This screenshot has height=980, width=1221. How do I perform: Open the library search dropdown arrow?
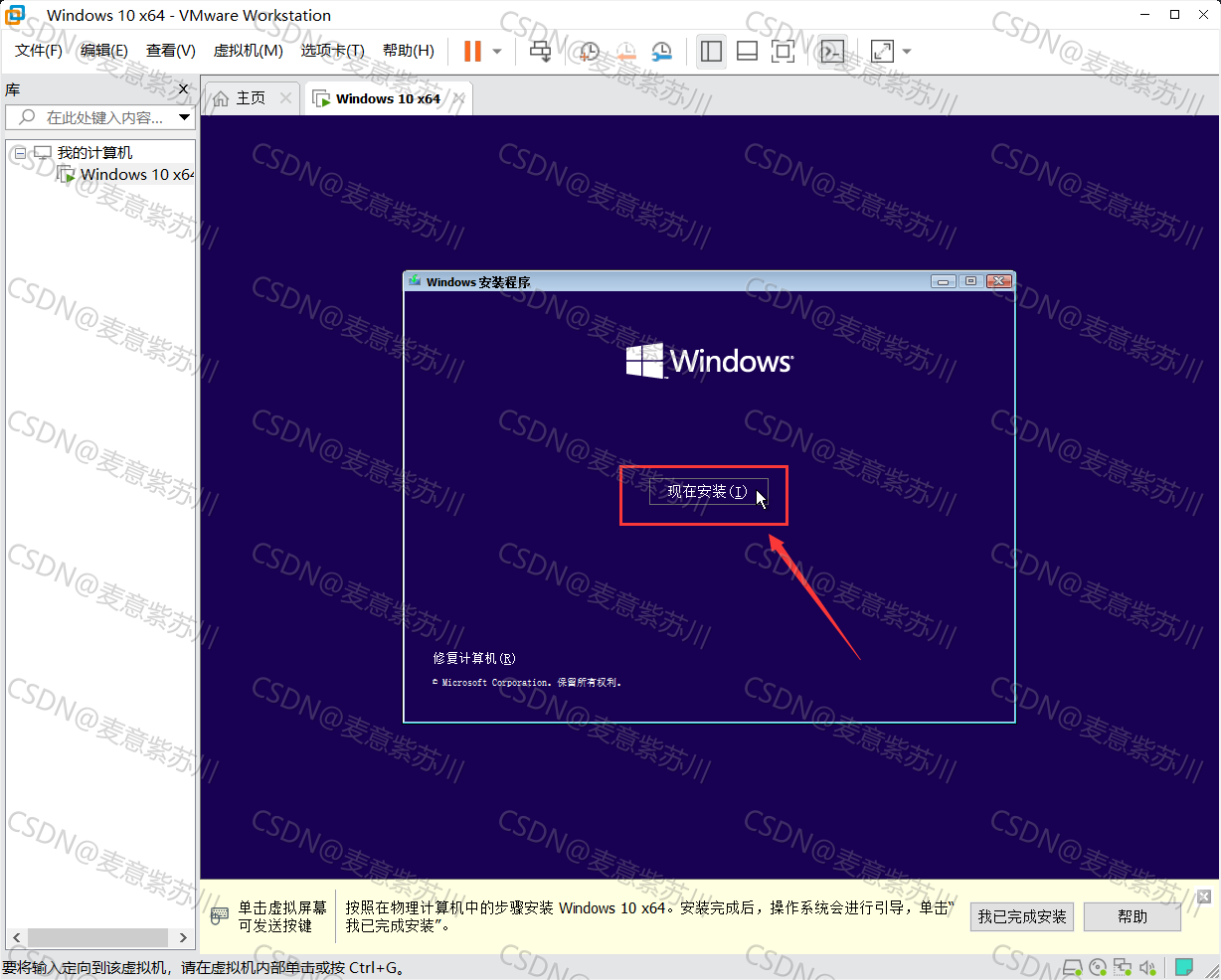coord(185,117)
